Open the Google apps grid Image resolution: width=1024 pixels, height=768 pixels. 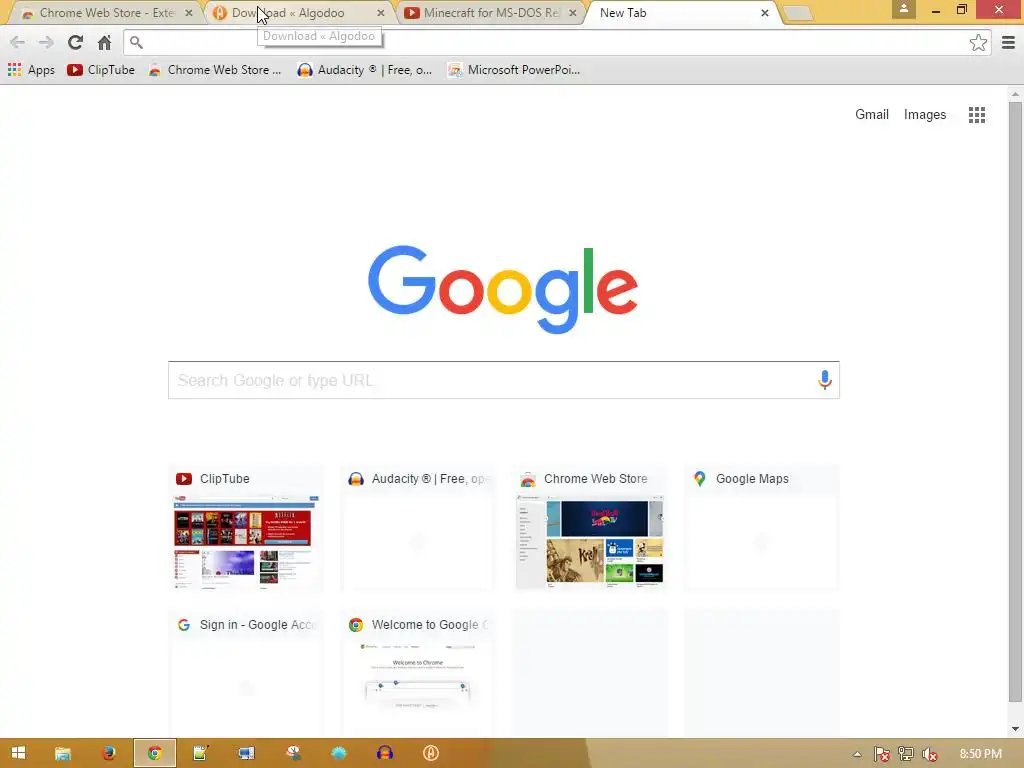tap(977, 115)
